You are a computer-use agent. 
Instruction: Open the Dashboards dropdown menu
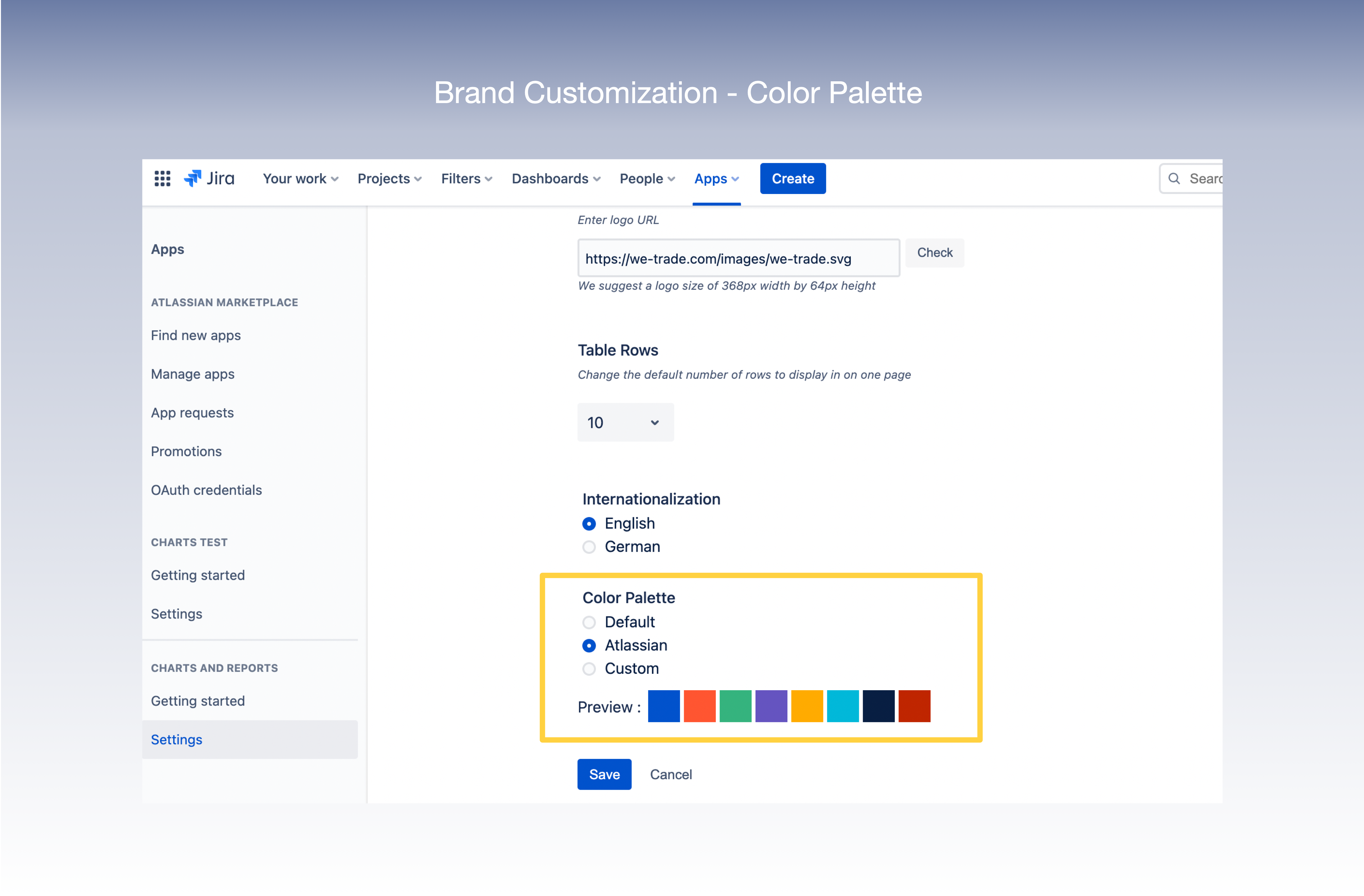tap(556, 178)
